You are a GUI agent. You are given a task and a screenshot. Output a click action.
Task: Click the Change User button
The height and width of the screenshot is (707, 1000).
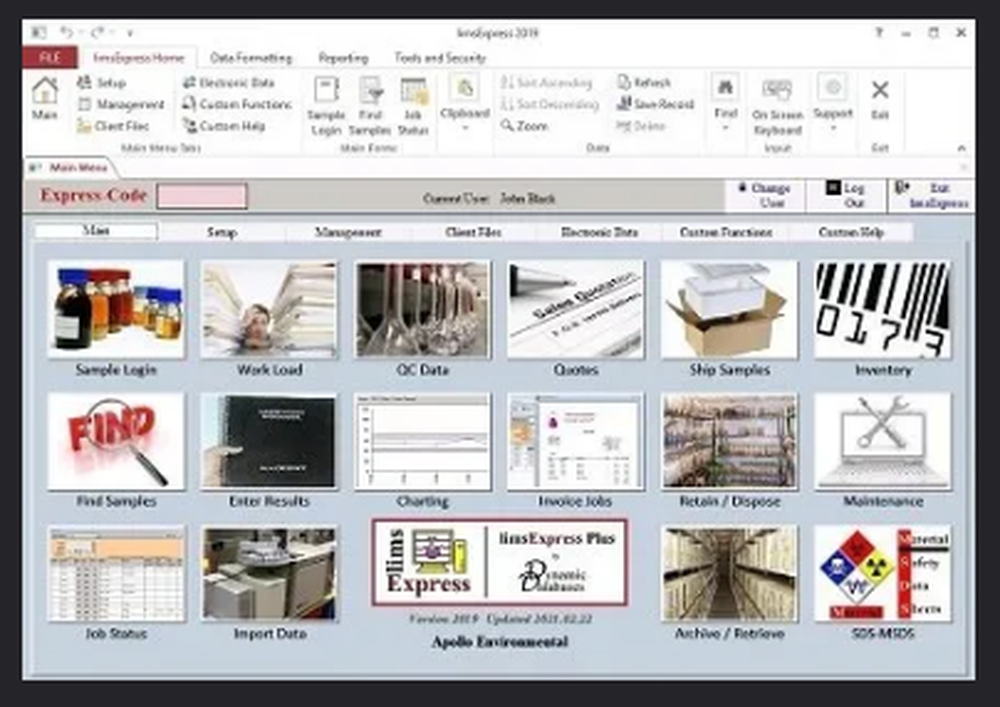pyautogui.click(x=765, y=195)
